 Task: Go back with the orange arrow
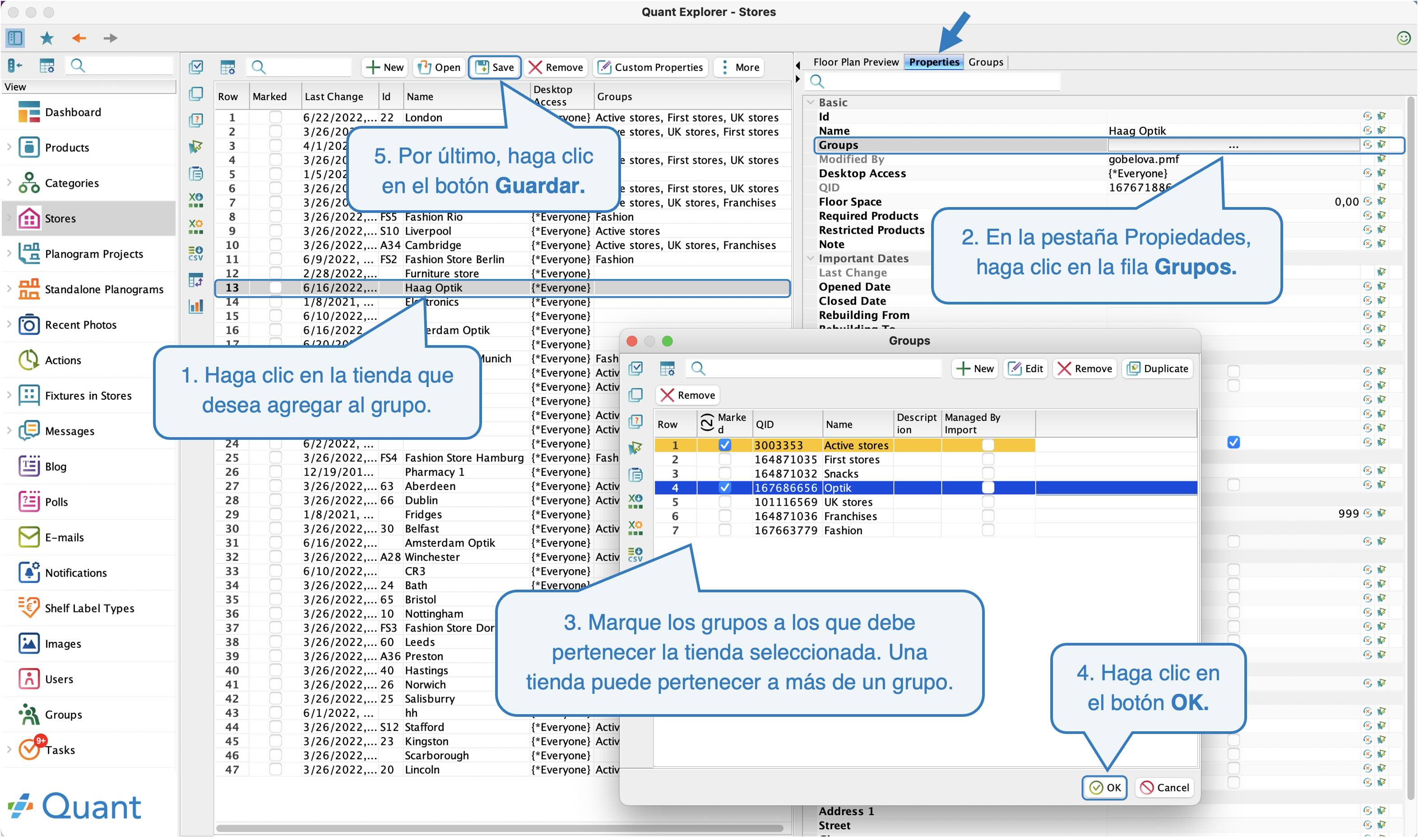79,38
